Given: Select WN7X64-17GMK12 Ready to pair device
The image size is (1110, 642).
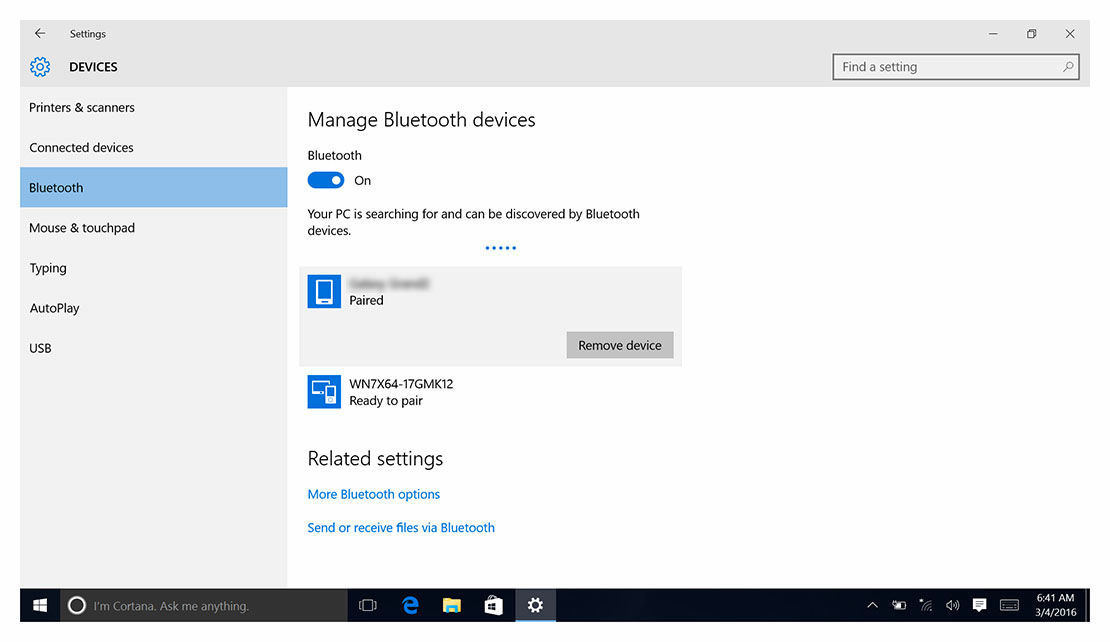Looking at the screenshot, I should click(490, 391).
